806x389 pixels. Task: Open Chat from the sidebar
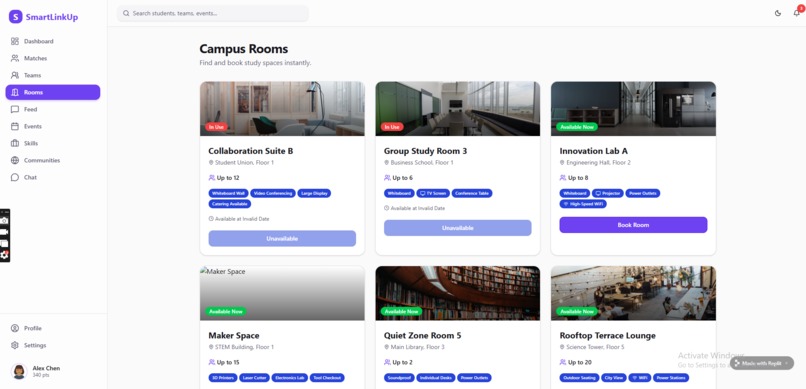[53, 177]
